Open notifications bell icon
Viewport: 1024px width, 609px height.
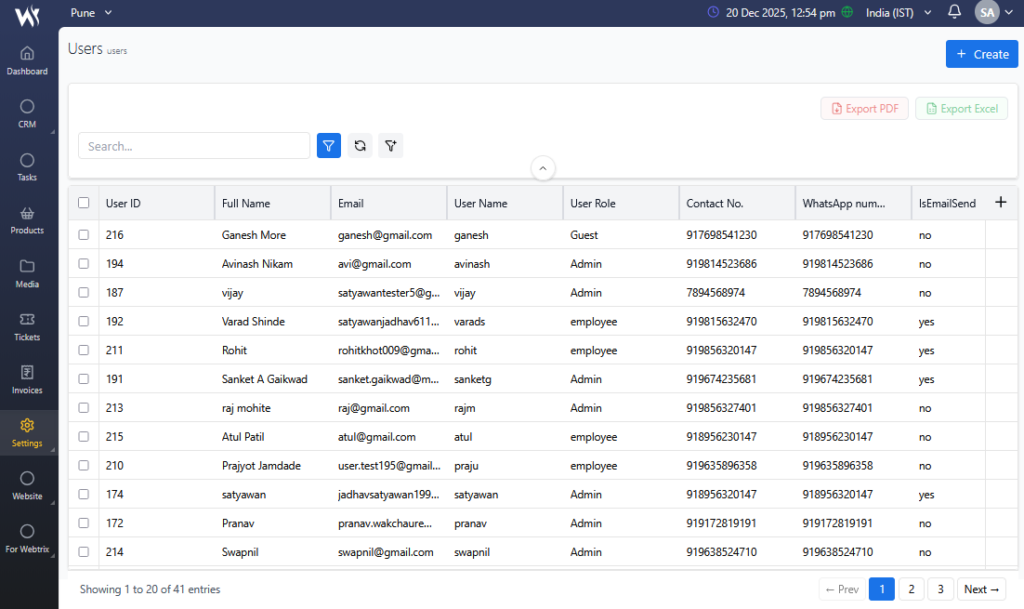[954, 12]
